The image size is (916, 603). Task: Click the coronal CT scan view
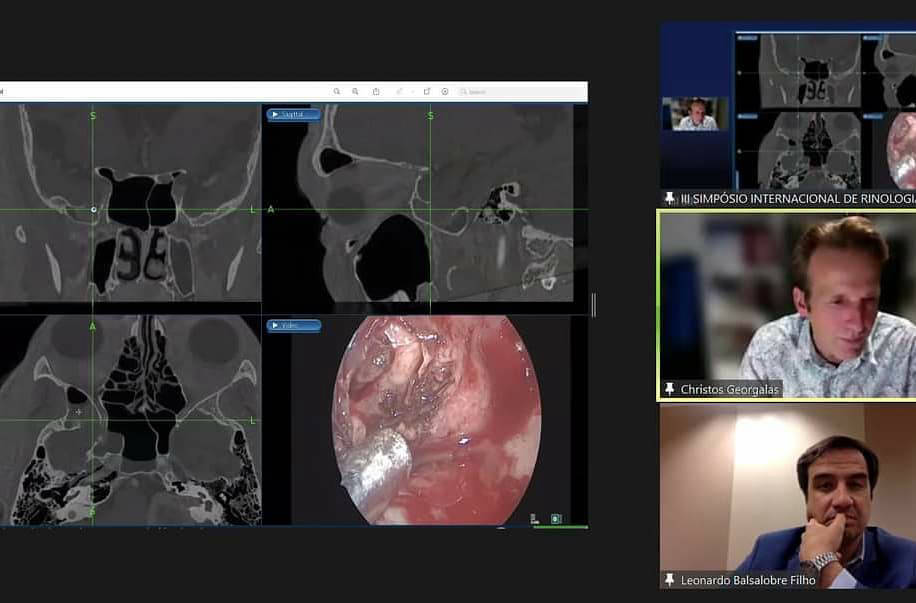click(130, 205)
